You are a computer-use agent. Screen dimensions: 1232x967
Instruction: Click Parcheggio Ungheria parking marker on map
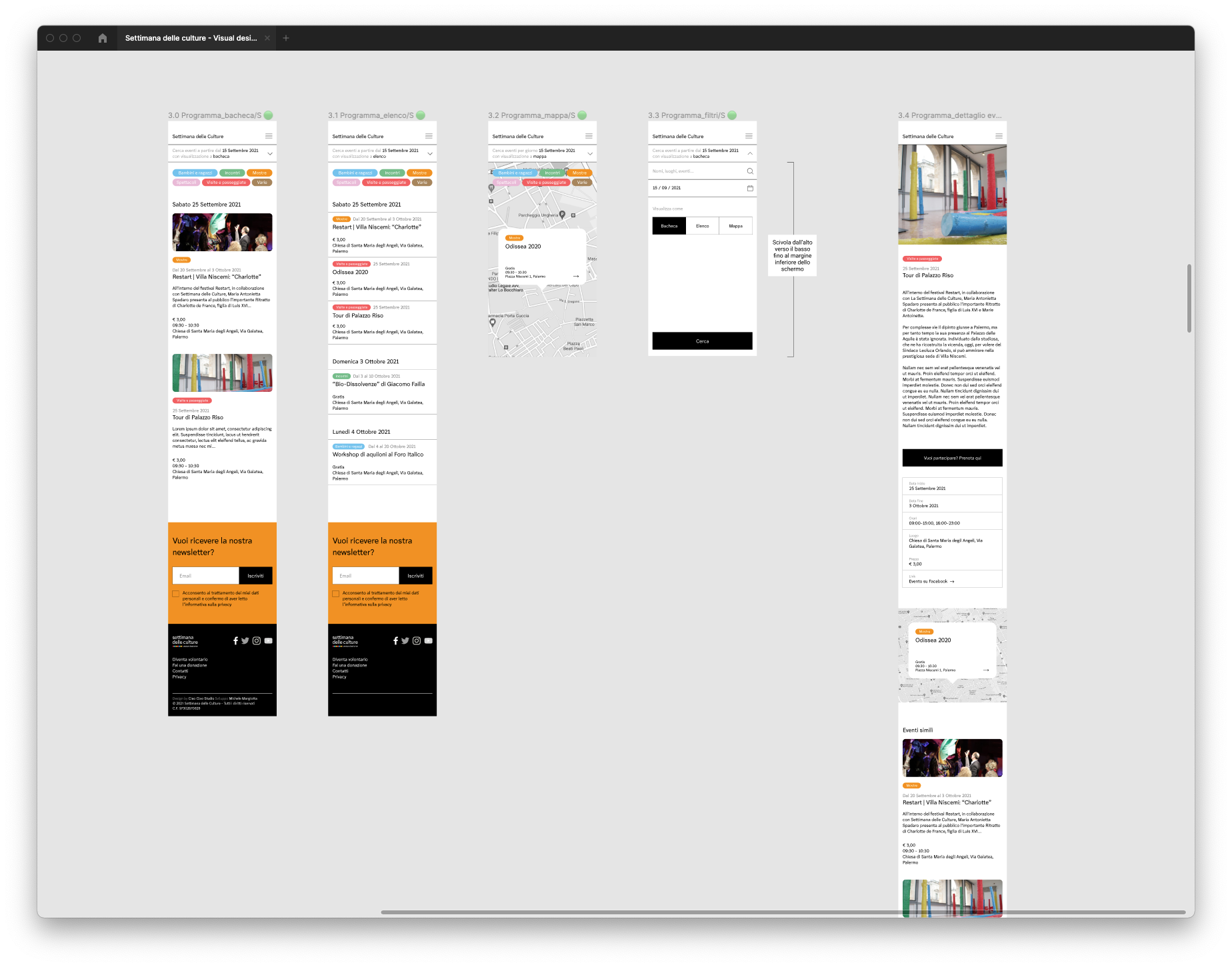click(562, 214)
